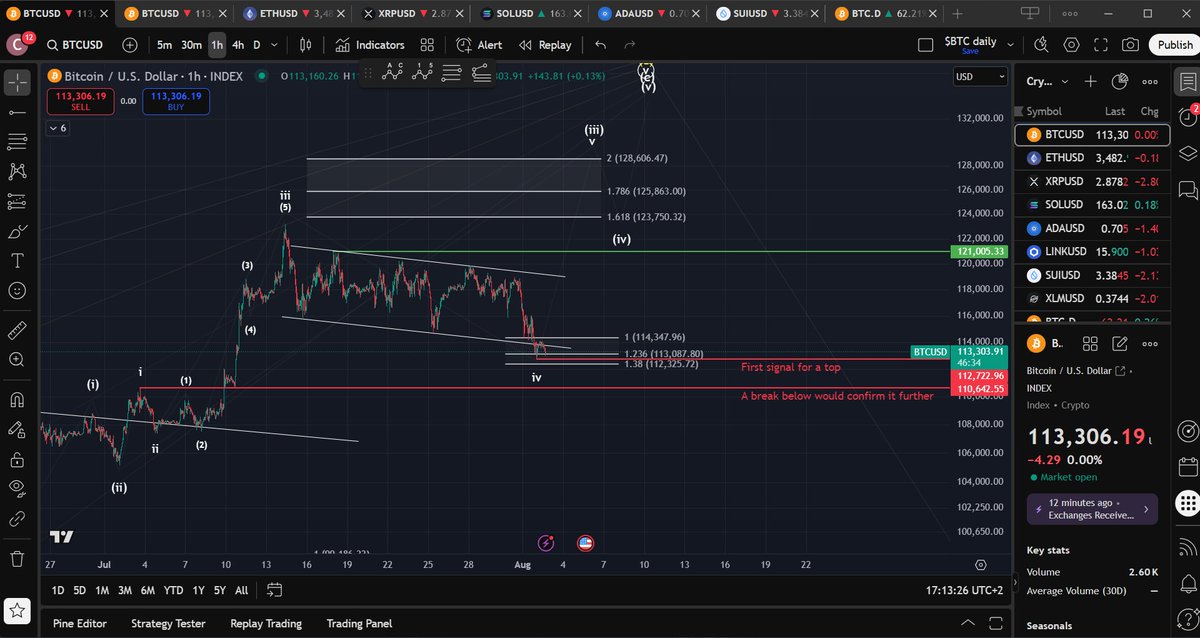The height and width of the screenshot is (638, 1200).
Task: Open a new browser tab
Action: pyautogui.click(x=957, y=14)
